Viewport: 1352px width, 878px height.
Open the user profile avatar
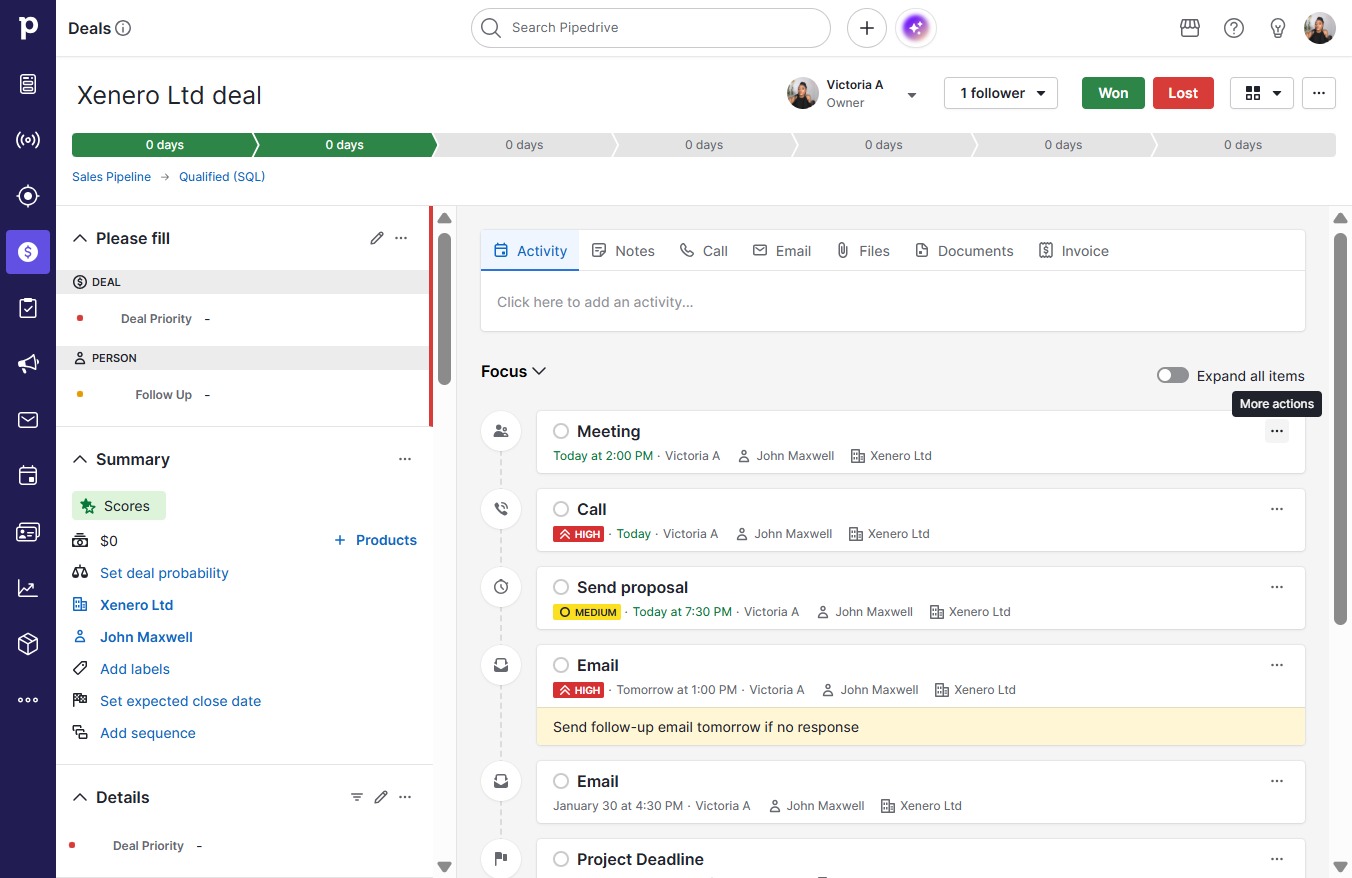pyautogui.click(x=1320, y=28)
